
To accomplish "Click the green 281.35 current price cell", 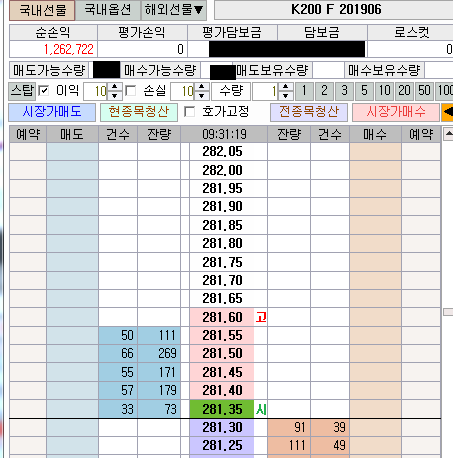I will [x=222, y=409].
